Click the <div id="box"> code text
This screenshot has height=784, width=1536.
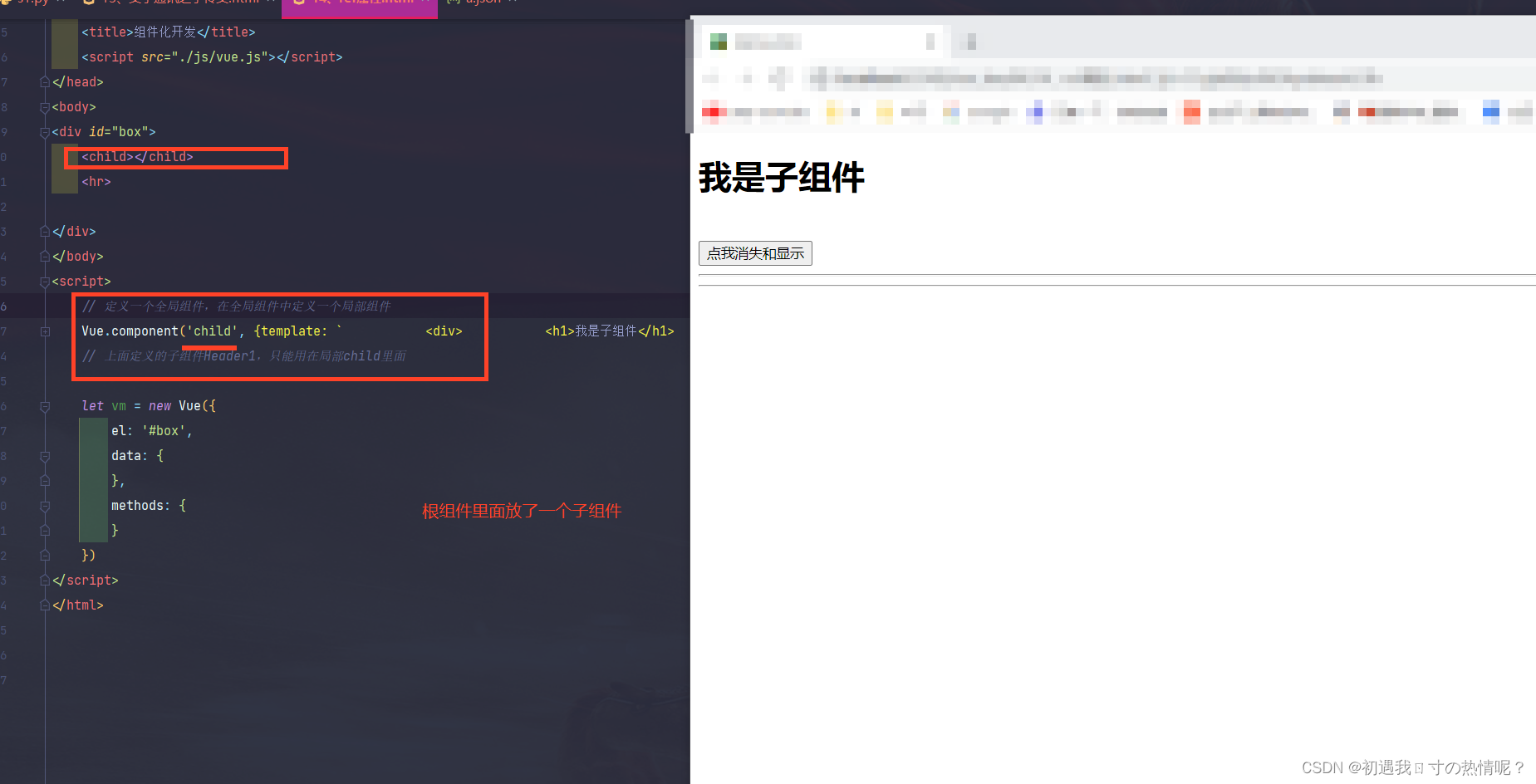pos(104,131)
